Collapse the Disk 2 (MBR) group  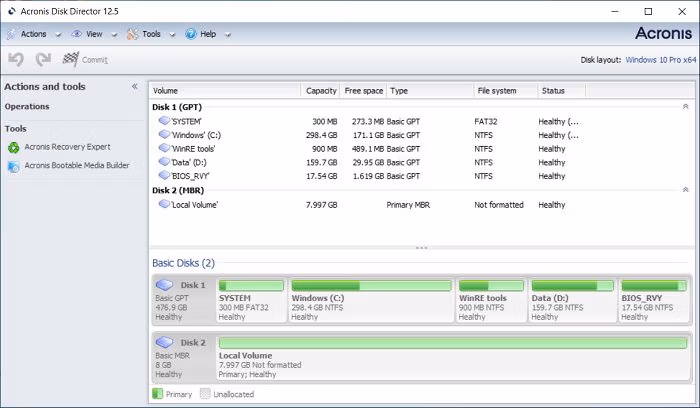click(686, 190)
